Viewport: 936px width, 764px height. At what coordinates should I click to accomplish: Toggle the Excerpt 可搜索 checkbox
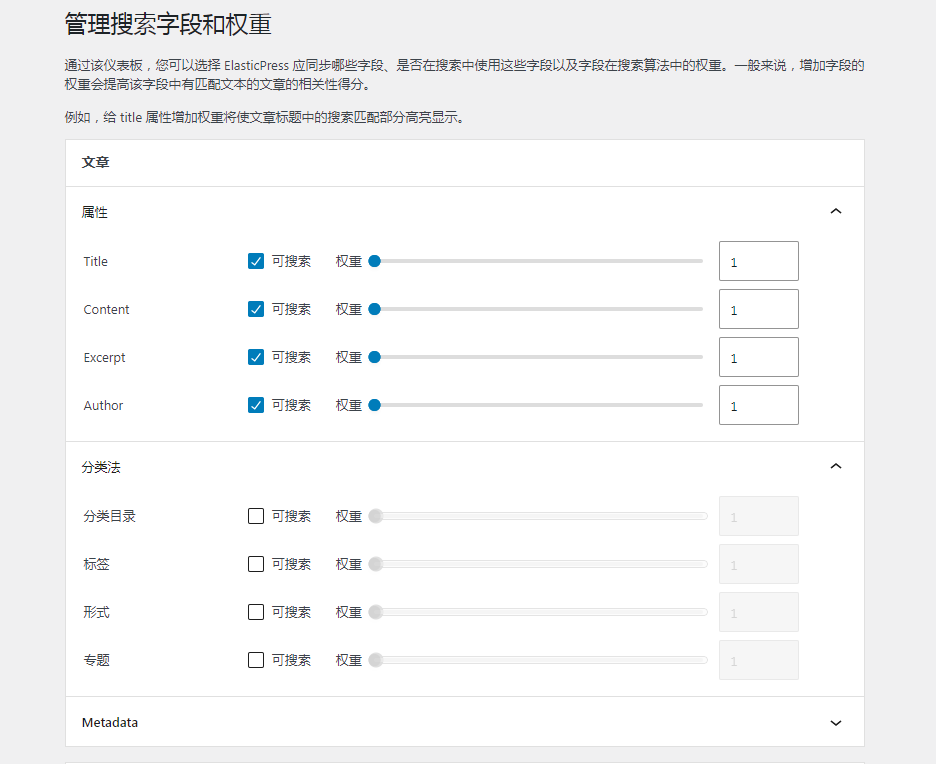pyautogui.click(x=256, y=357)
